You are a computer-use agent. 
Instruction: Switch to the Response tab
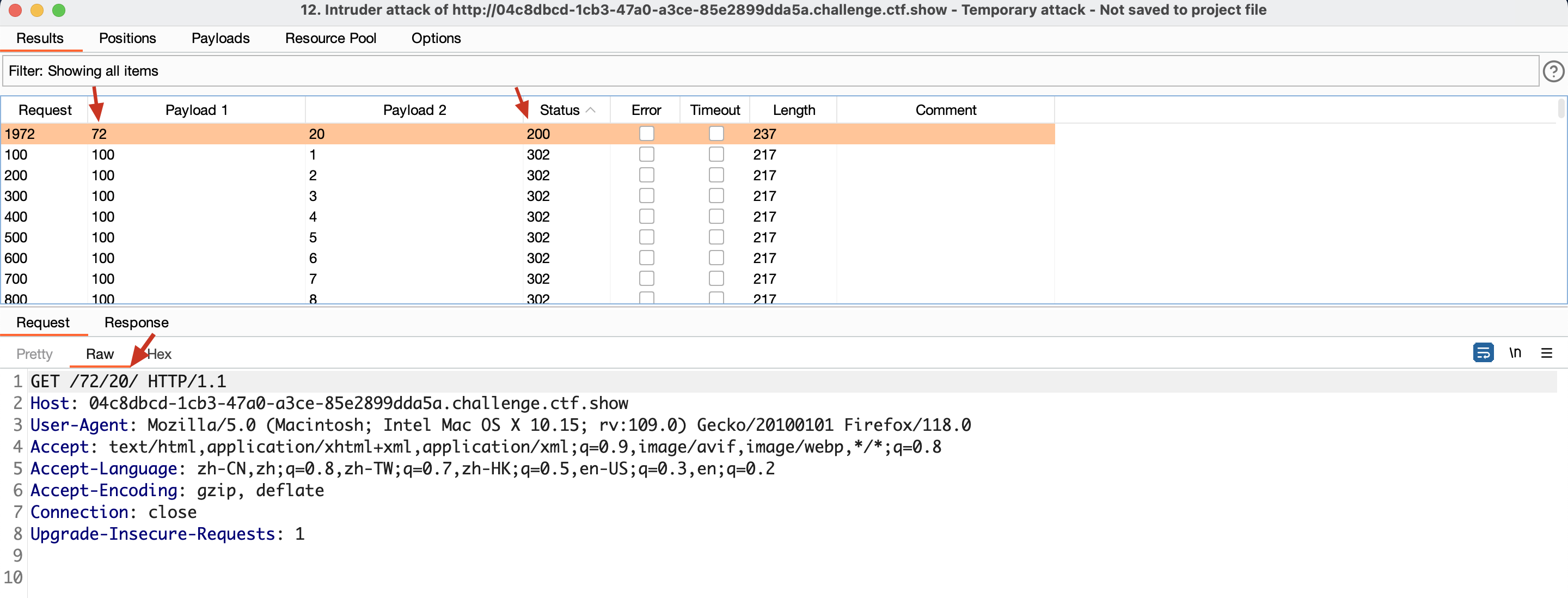coord(136,323)
